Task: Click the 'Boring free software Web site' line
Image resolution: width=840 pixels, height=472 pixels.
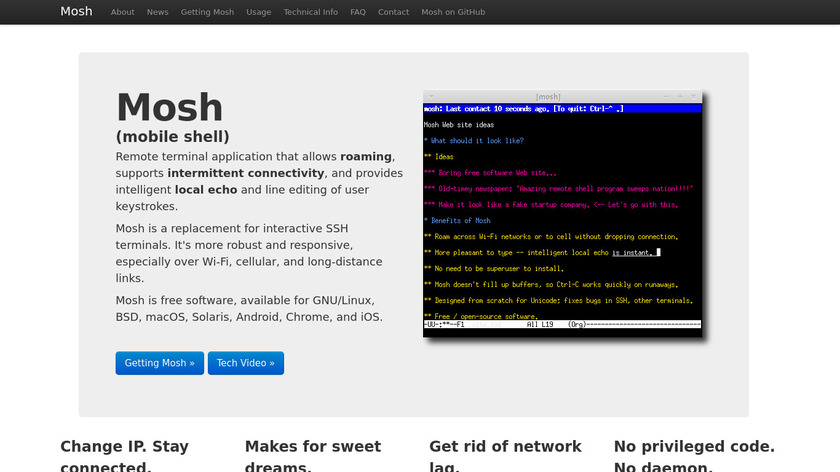Action: coord(490,173)
